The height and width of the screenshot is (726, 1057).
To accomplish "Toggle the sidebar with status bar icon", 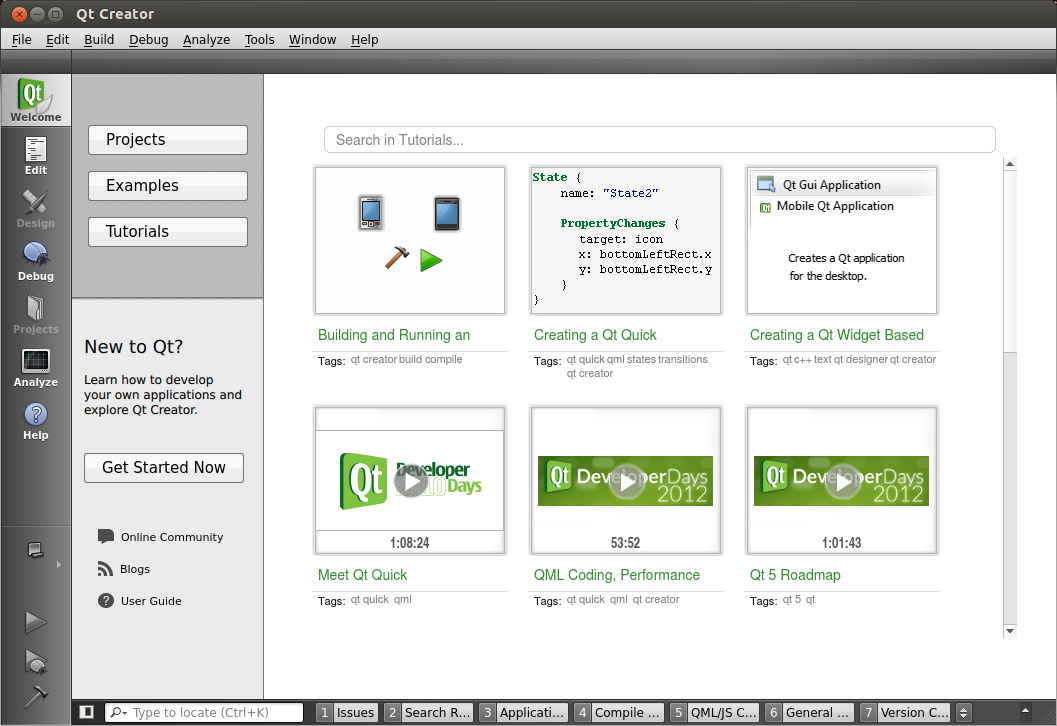I will click(x=86, y=712).
